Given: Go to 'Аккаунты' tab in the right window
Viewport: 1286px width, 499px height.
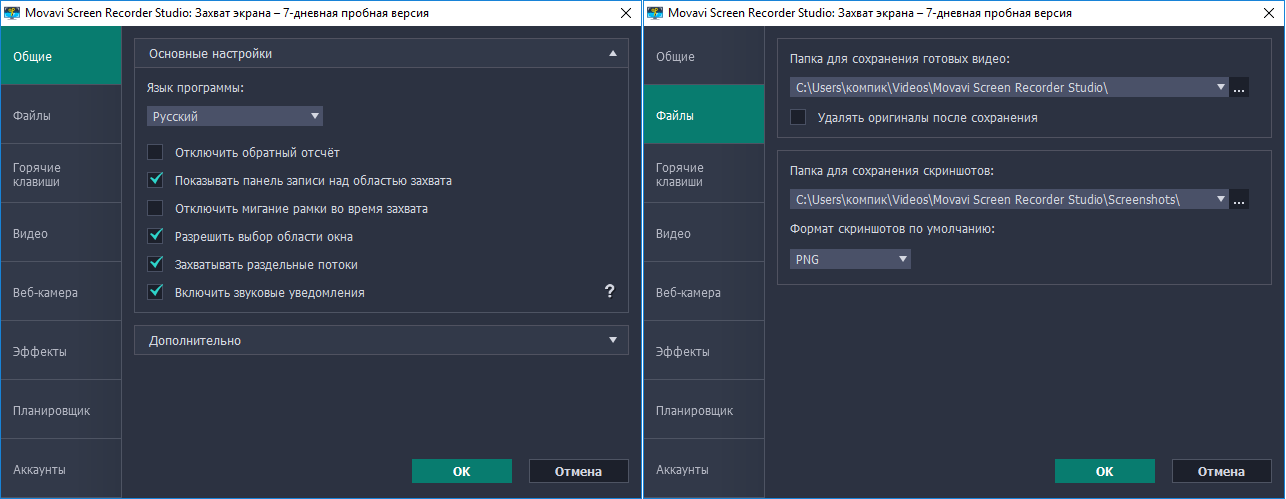Looking at the screenshot, I should 704,469.
